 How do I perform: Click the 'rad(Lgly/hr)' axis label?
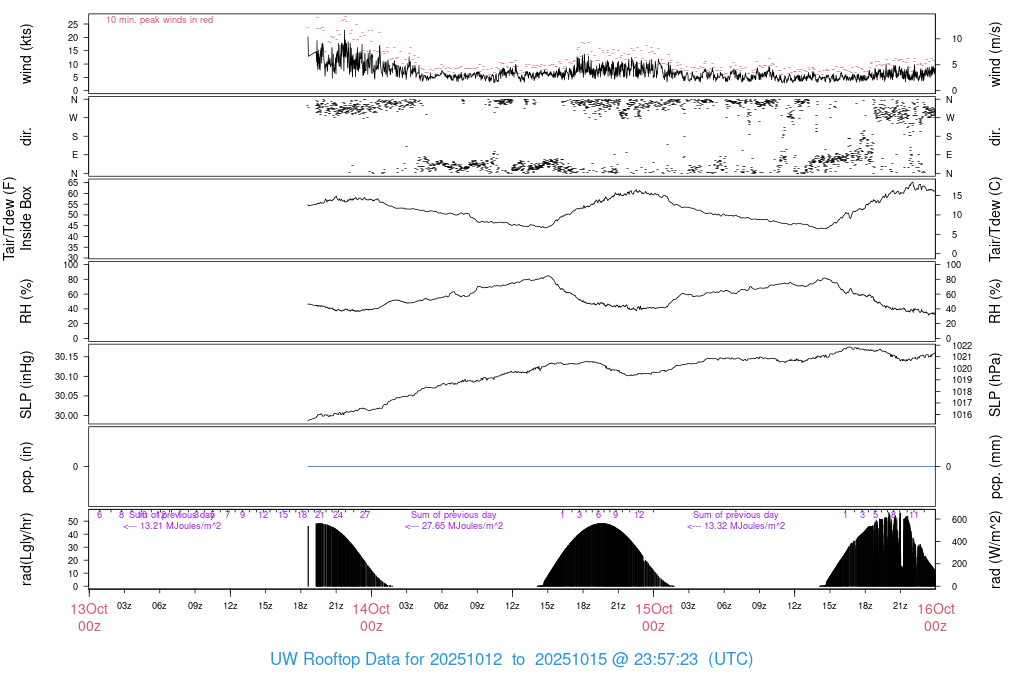pos(27,548)
